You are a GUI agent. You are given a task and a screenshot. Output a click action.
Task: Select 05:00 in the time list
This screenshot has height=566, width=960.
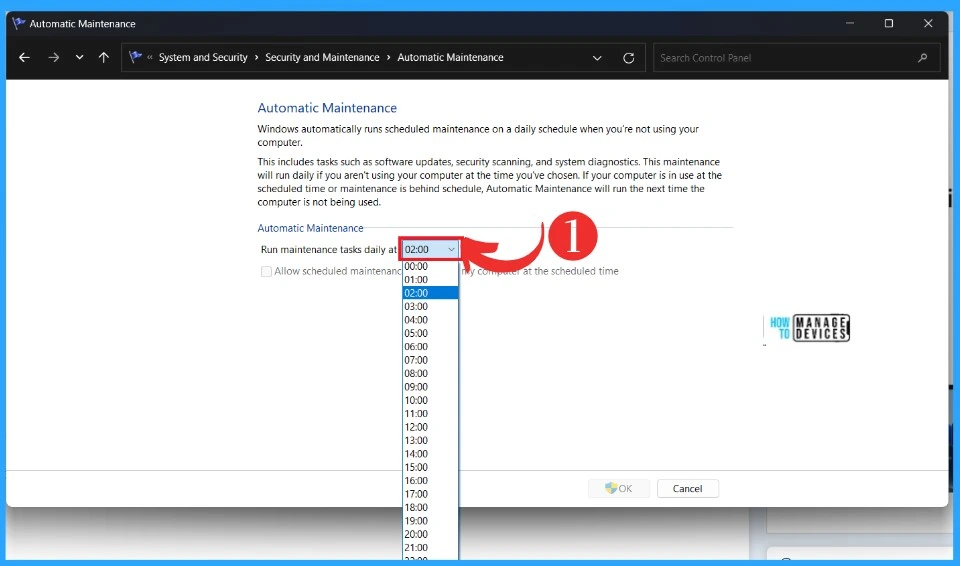tap(430, 333)
